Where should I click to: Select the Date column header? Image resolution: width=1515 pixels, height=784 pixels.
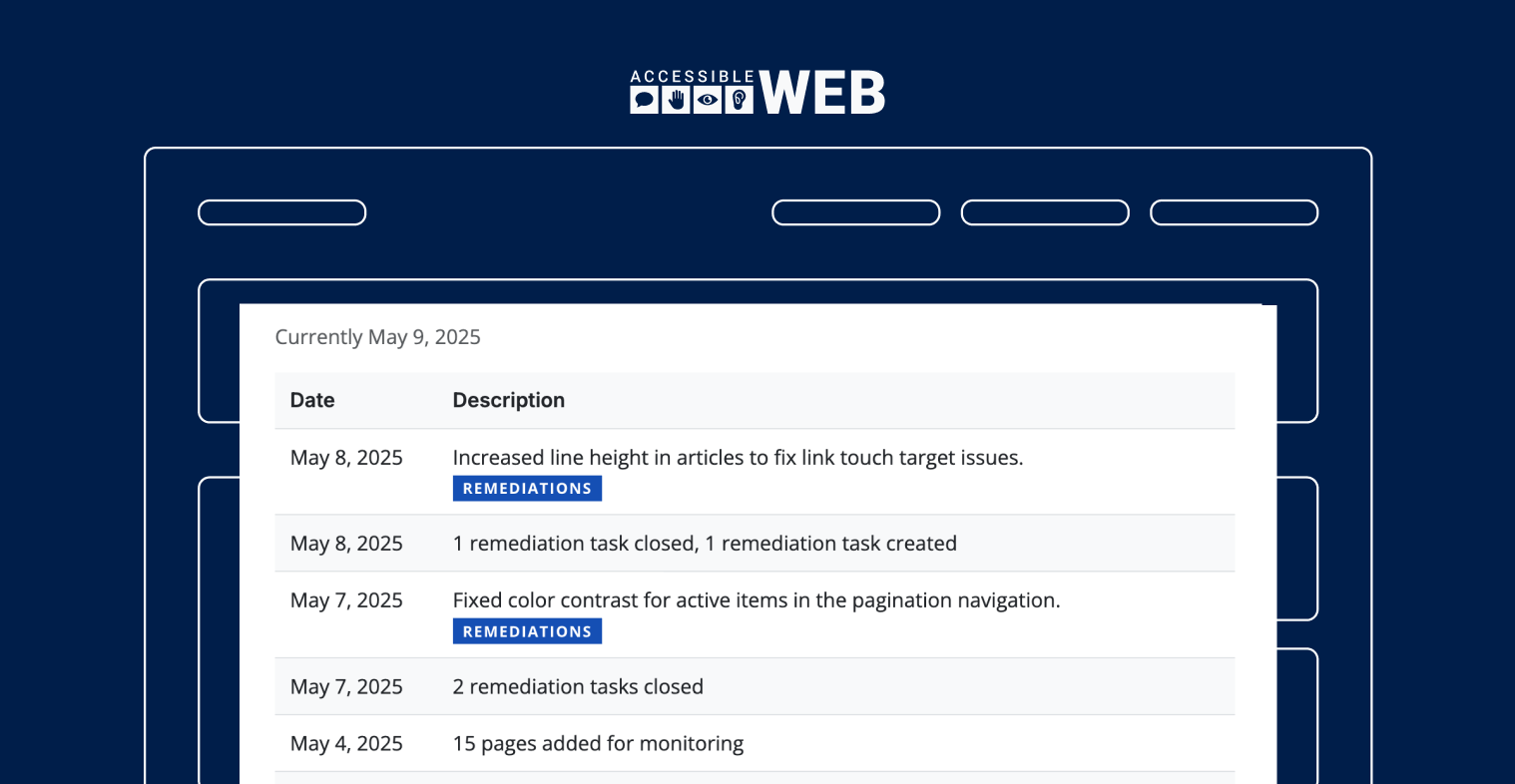312,400
